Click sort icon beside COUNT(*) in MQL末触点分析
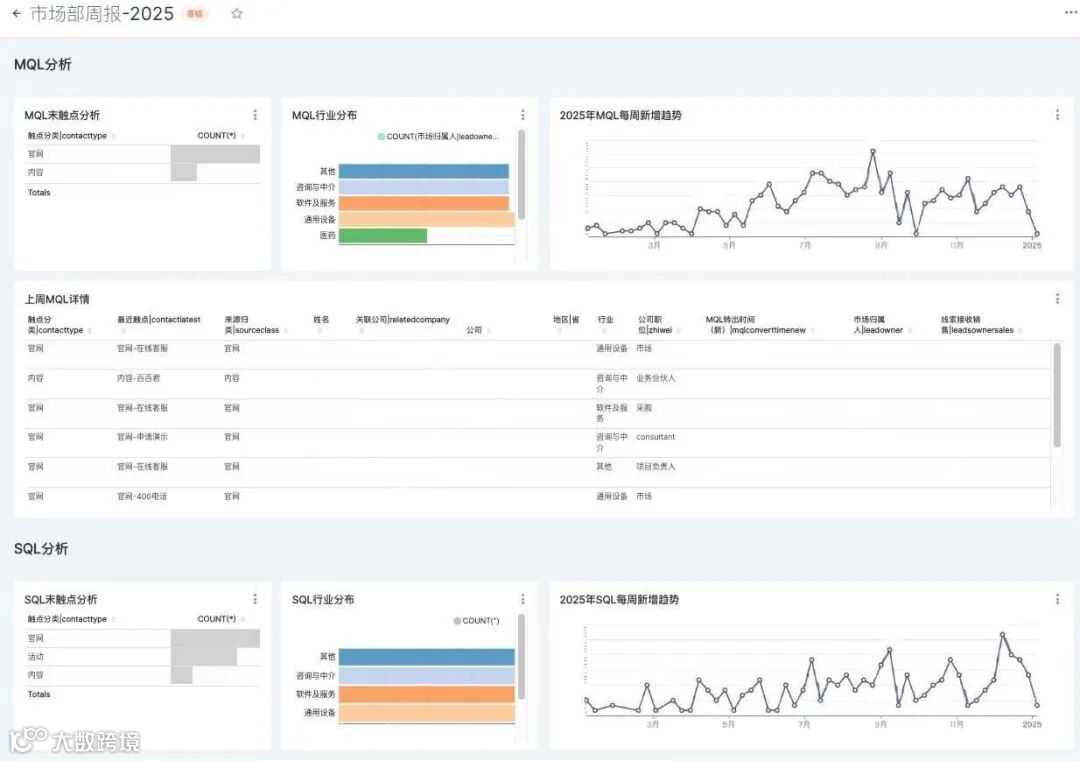Viewport: 1080px width, 761px height. 242,136
